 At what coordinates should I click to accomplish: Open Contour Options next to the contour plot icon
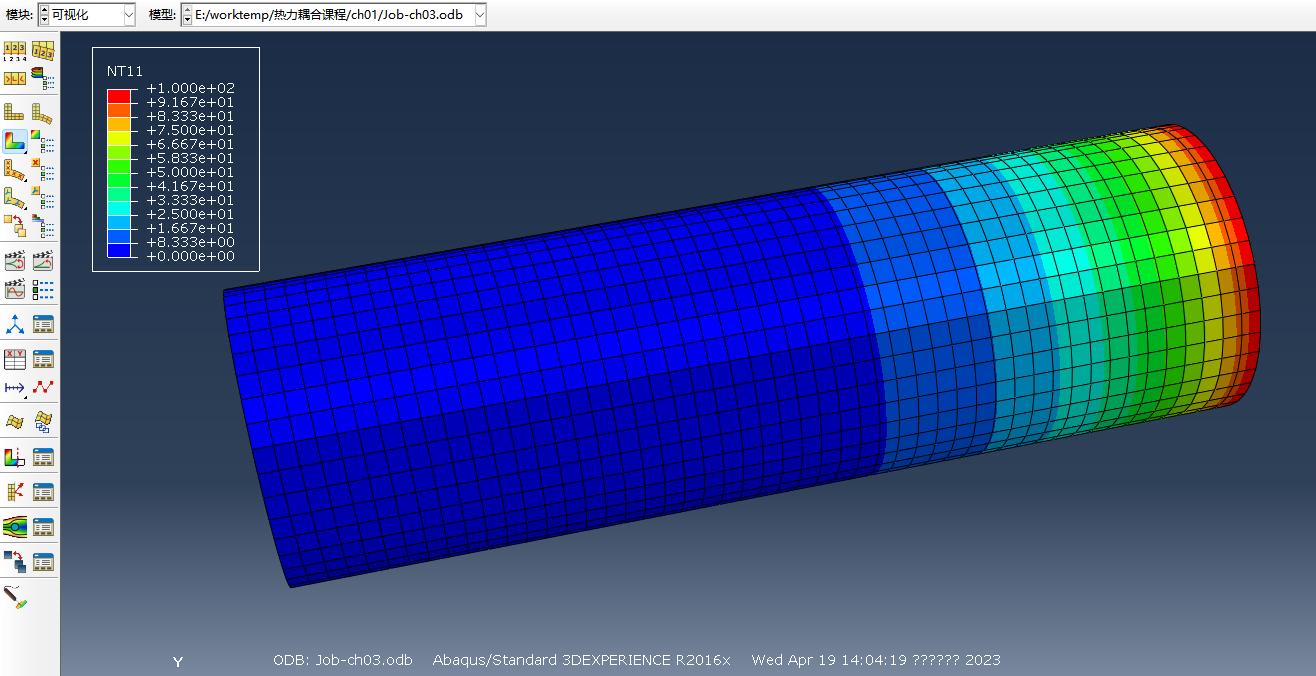(x=43, y=142)
